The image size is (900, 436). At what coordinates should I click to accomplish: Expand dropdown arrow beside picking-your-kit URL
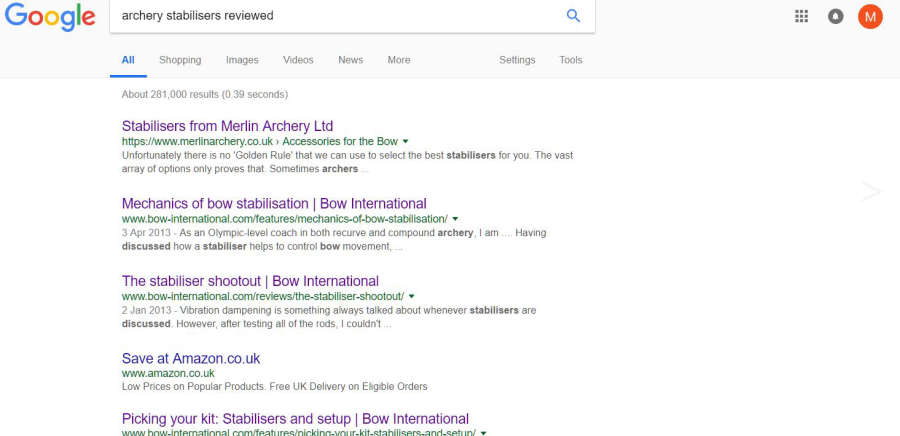tap(483, 433)
